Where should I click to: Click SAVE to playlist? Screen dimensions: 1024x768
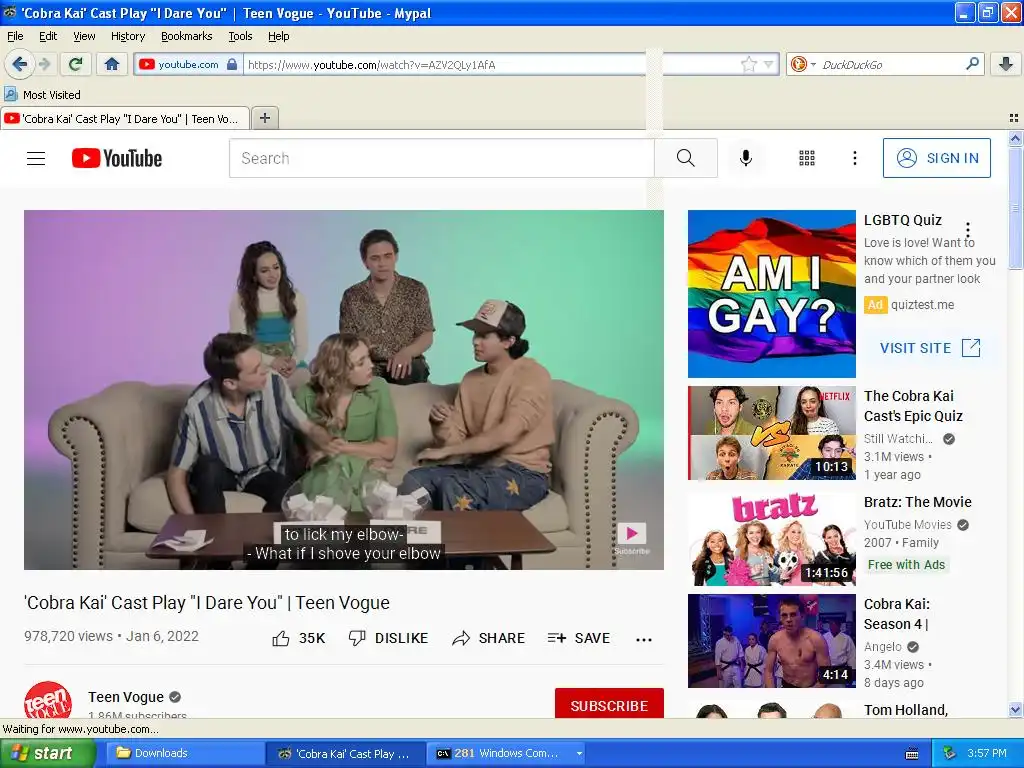point(579,638)
